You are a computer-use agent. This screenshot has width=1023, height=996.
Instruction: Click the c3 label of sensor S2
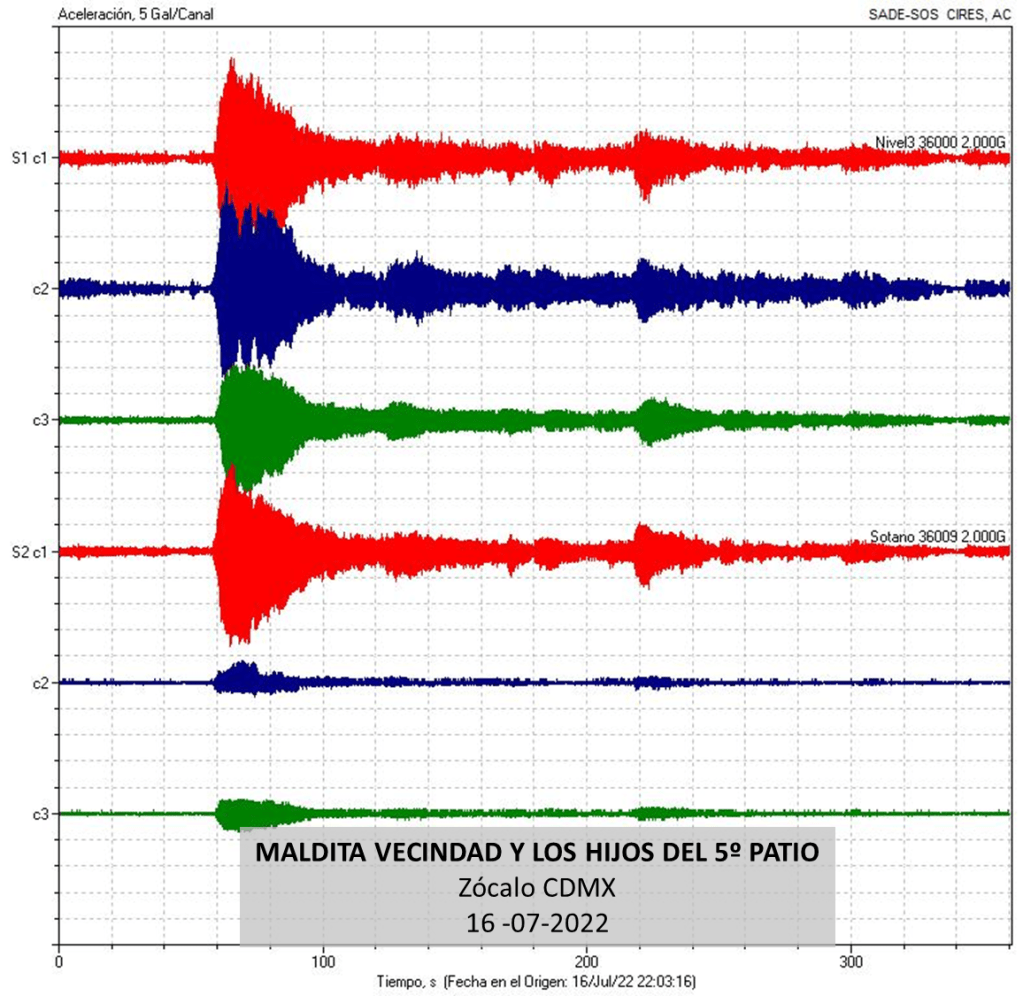click(x=40, y=814)
